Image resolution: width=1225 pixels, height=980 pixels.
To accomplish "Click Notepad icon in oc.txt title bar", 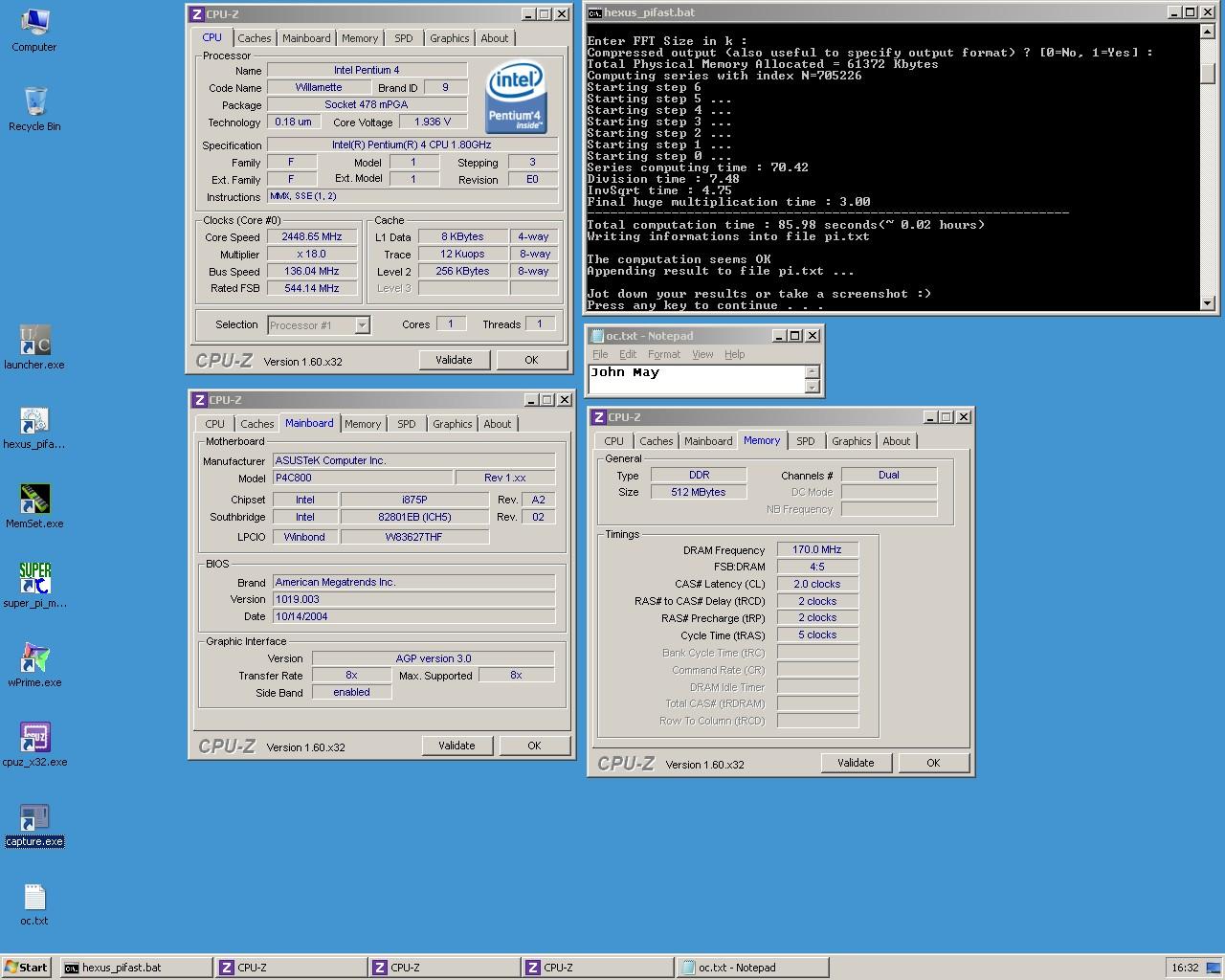I will click(x=598, y=336).
